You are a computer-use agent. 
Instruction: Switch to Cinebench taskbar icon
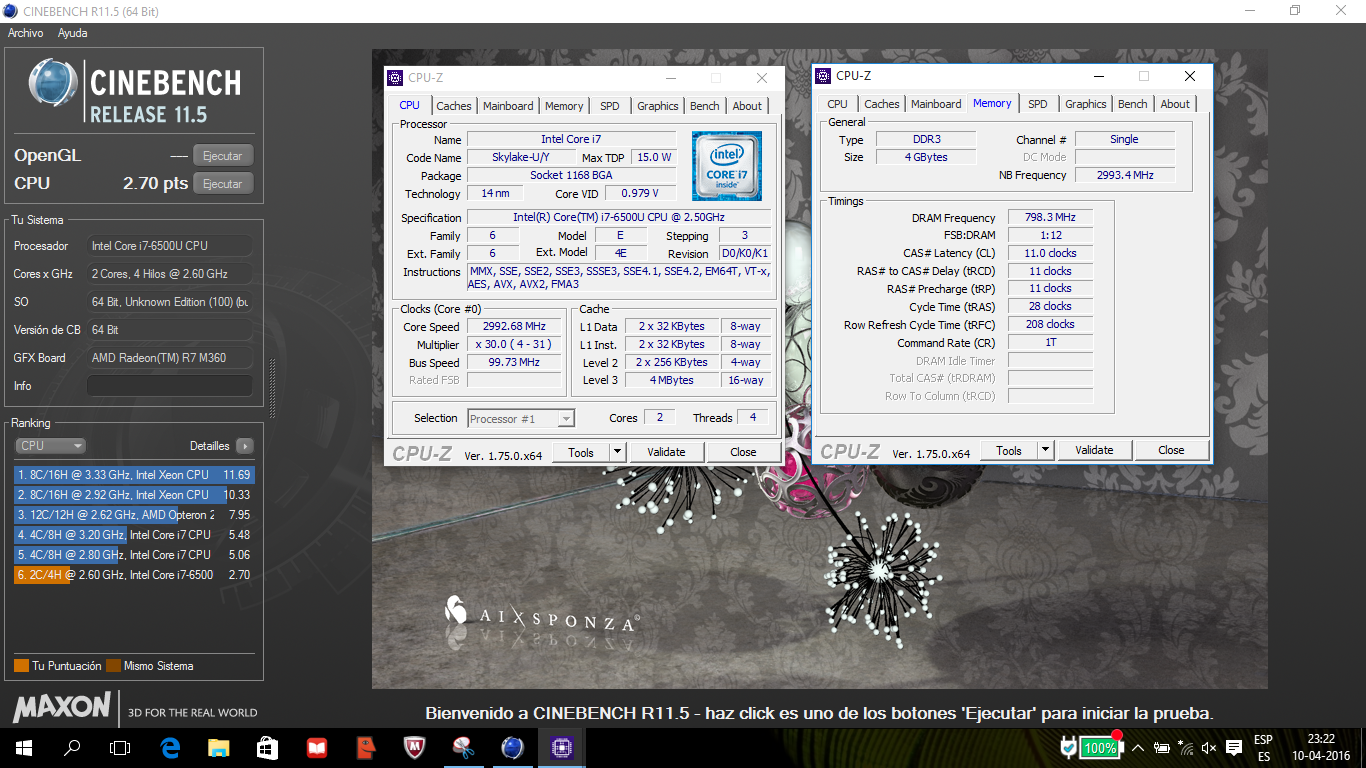512,747
